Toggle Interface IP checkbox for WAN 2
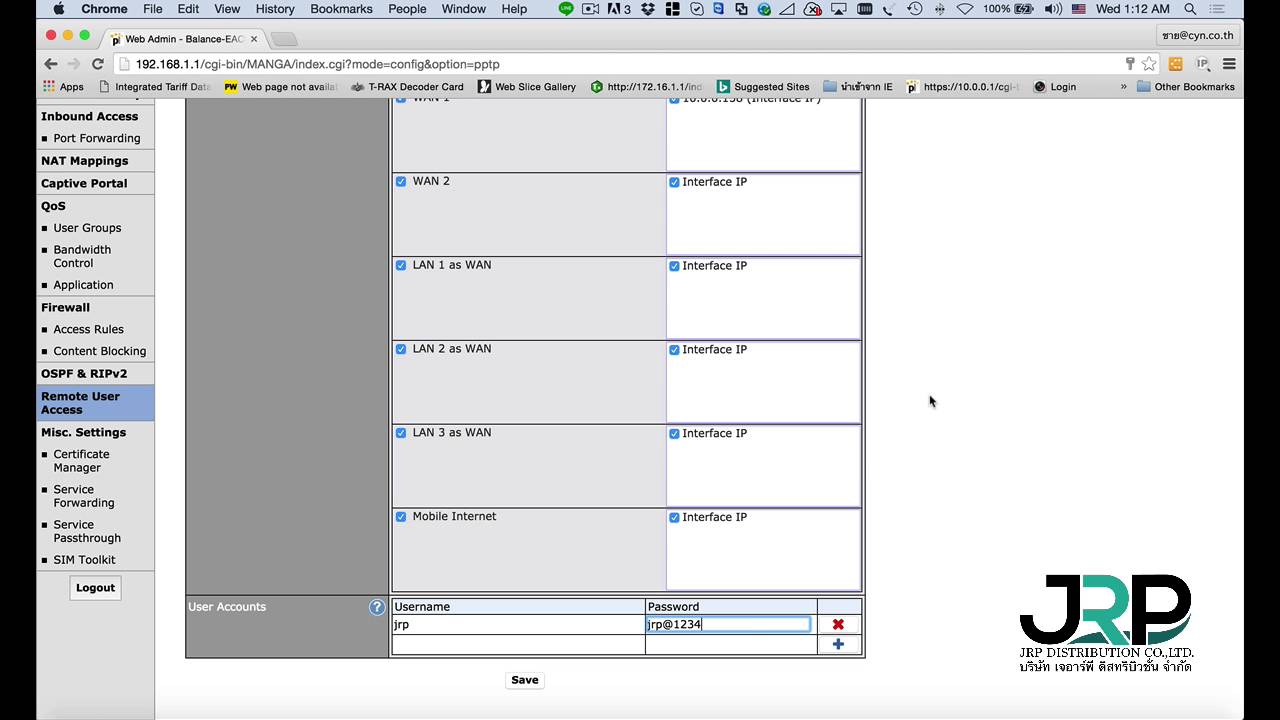This screenshot has height=720, width=1280. point(674,182)
